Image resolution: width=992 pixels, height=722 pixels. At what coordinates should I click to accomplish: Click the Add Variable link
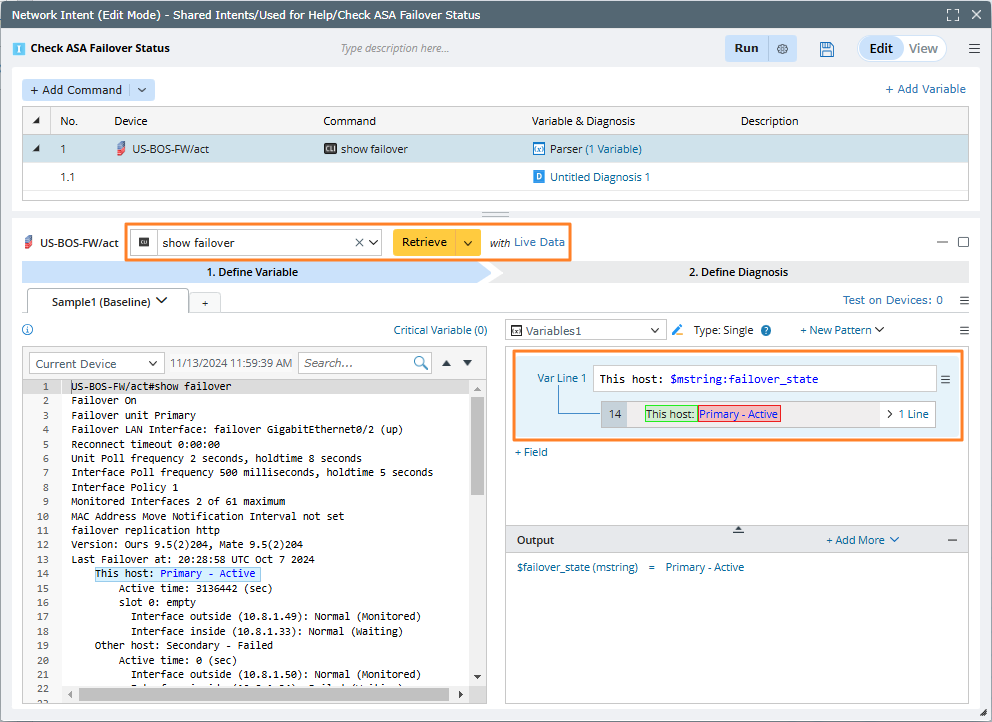[925, 89]
